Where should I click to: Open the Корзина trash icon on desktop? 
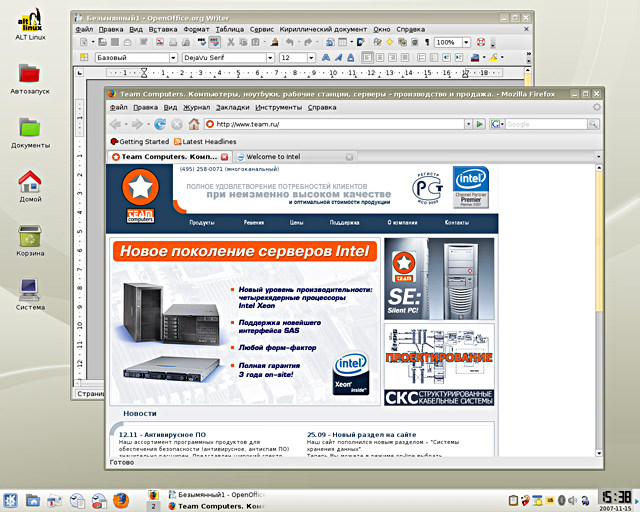tap(30, 238)
